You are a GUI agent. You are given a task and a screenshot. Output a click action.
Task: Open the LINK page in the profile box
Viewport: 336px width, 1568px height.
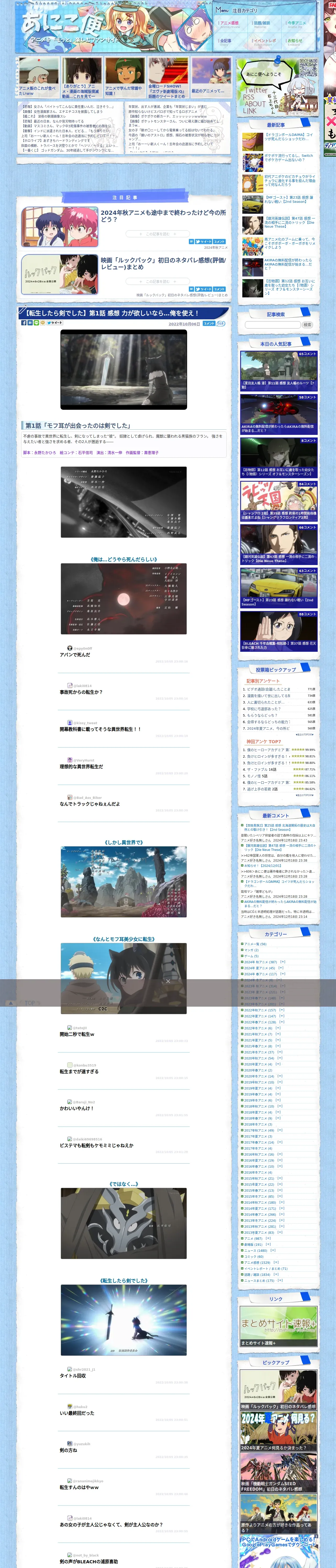[250, 111]
